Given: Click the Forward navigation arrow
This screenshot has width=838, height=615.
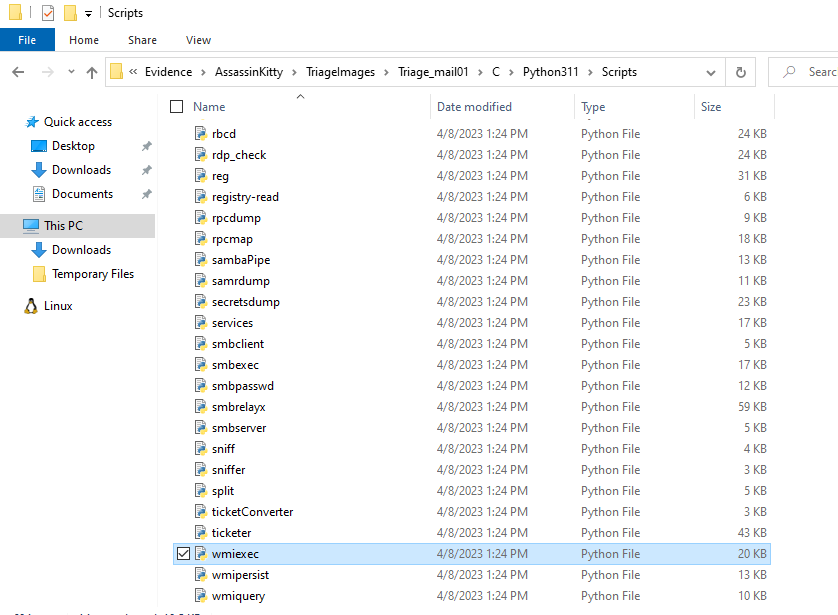Looking at the screenshot, I should 48,72.
